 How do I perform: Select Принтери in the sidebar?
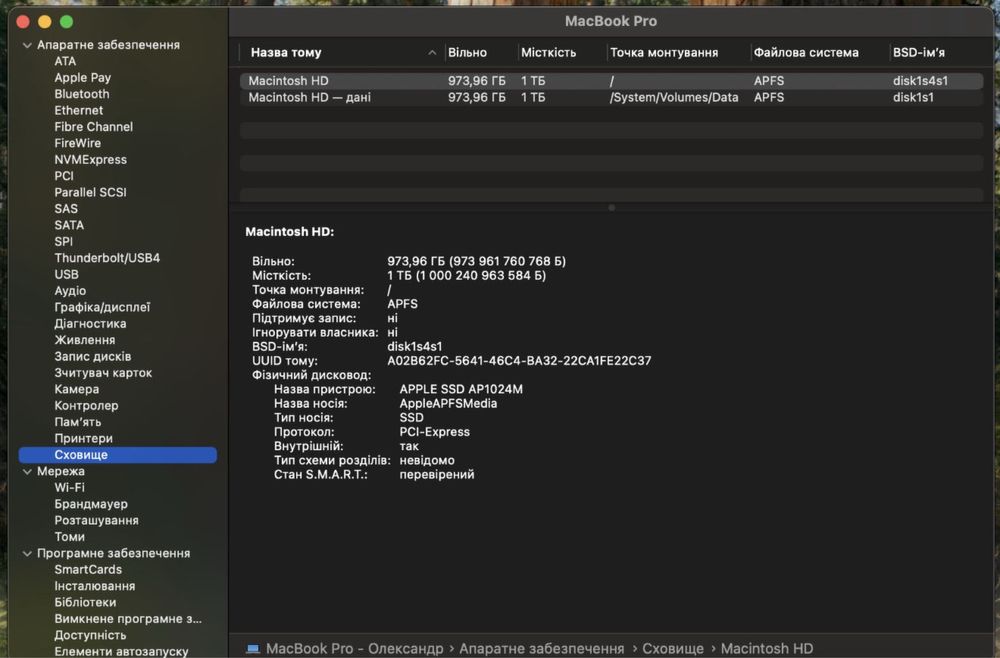[84, 439]
